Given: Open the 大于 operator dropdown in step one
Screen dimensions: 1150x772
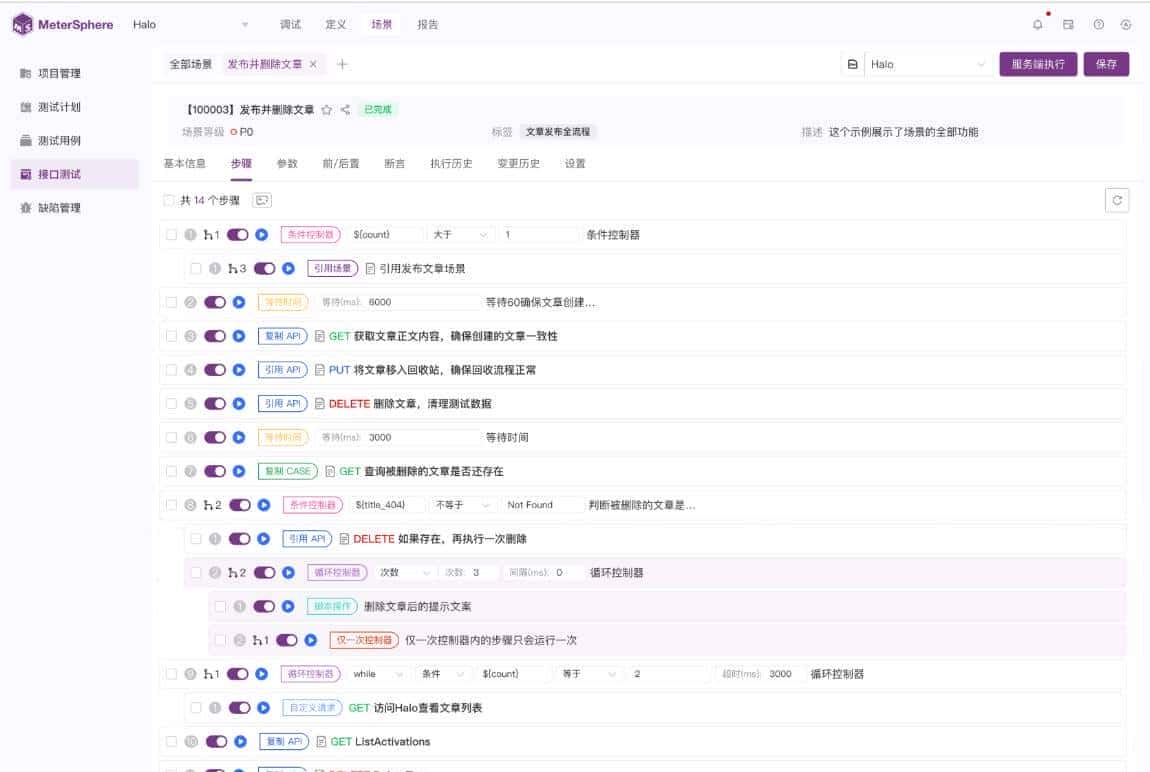Looking at the screenshot, I should [x=460, y=234].
